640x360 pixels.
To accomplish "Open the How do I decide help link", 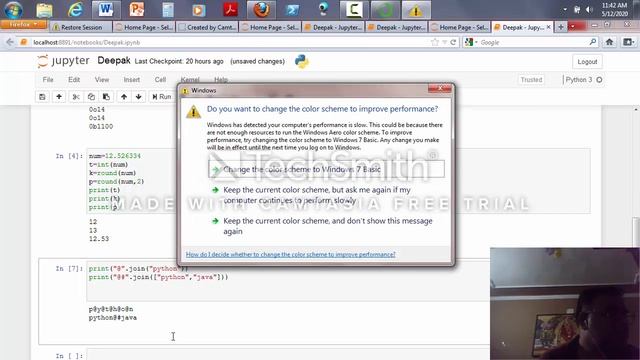I will pyautogui.click(x=290, y=254).
